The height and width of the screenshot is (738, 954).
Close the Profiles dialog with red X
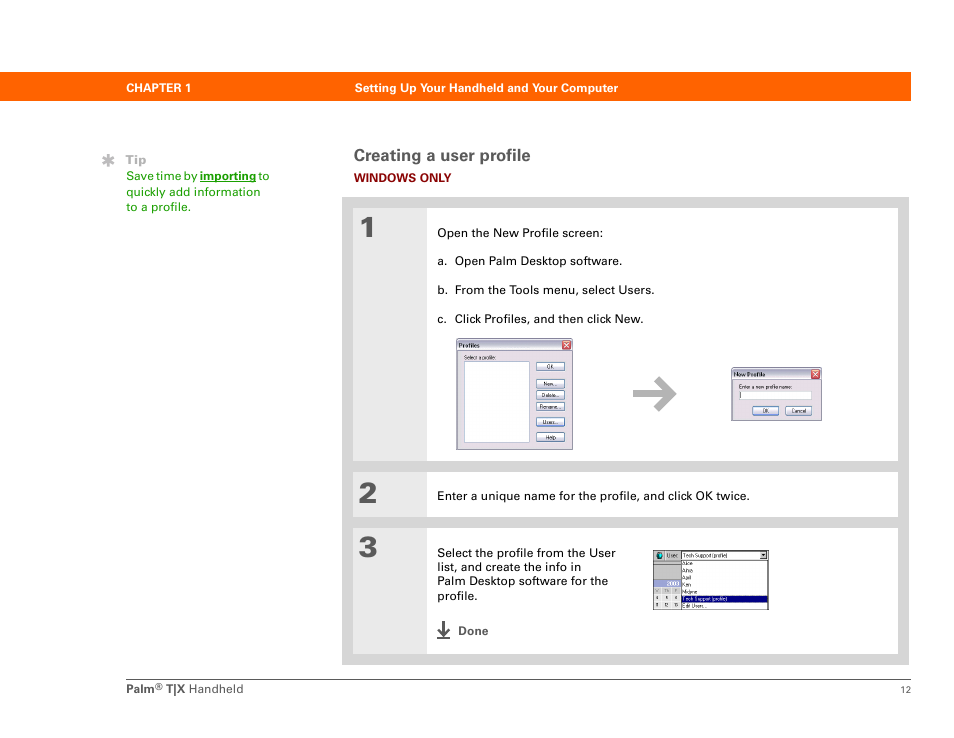[566, 345]
